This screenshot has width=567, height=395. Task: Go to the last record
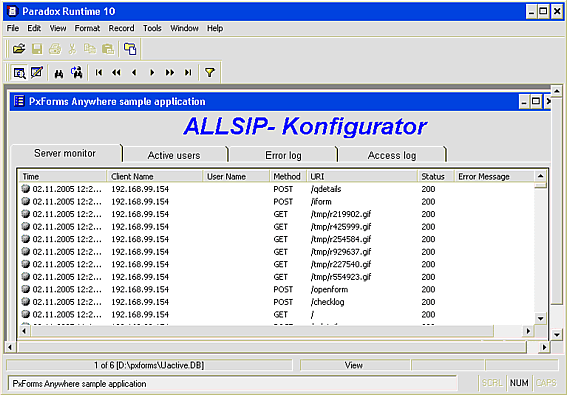188,73
